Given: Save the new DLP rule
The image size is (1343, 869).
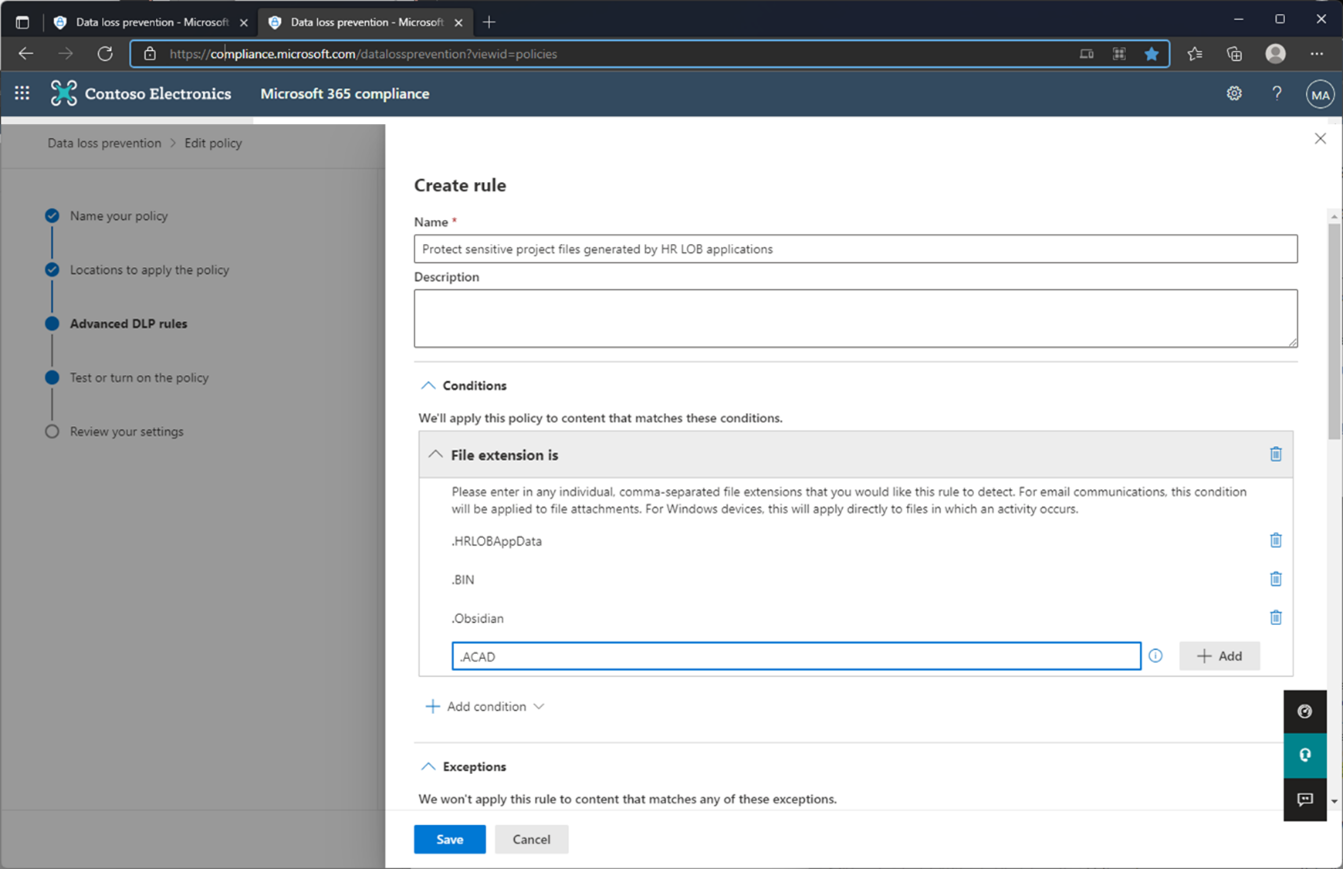Looking at the screenshot, I should (449, 839).
